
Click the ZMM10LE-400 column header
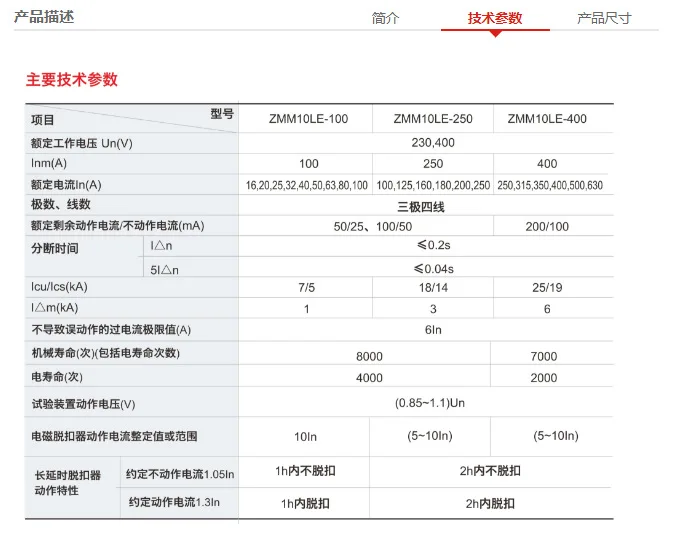coord(547,119)
